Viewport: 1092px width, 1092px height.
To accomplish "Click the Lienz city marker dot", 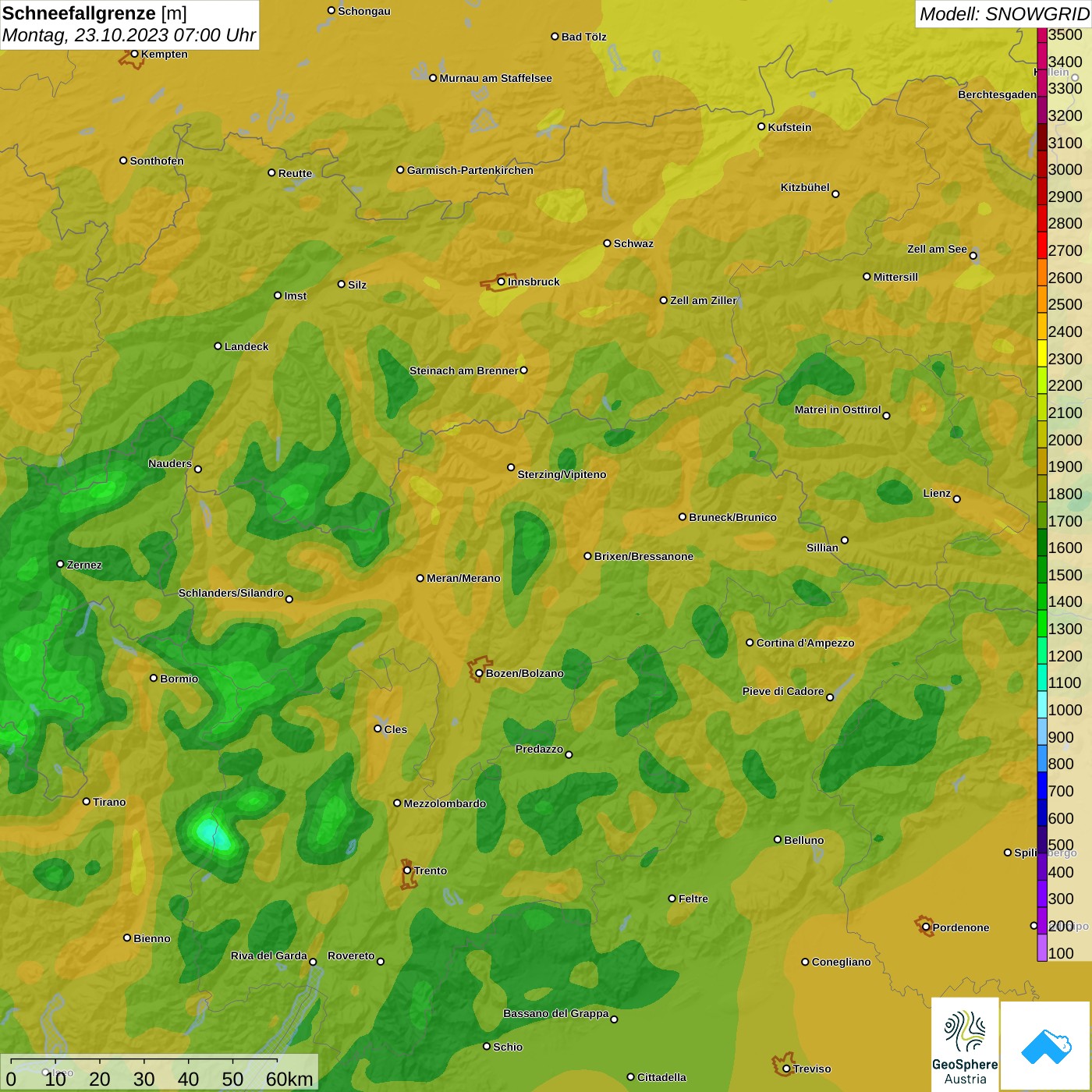I will (957, 499).
